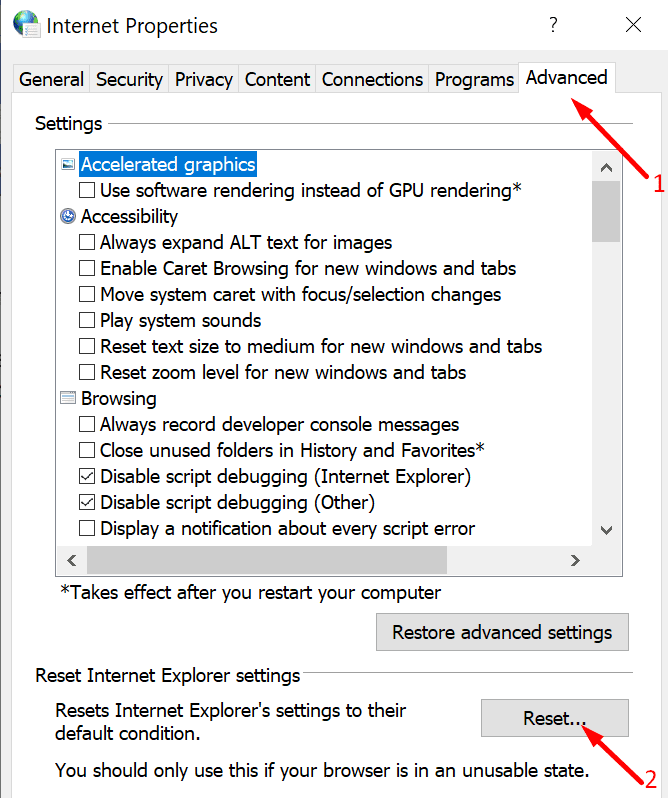Click the Accessibility category icon
The height and width of the screenshot is (798, 668).
pyautogui.click(x=68, y=216)
